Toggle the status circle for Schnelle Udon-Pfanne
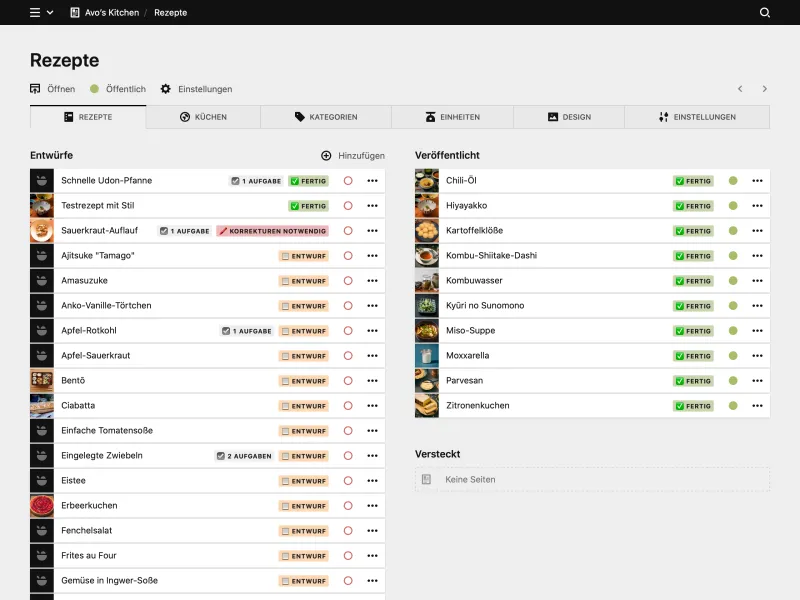800x600 pixels. point(347,181)
